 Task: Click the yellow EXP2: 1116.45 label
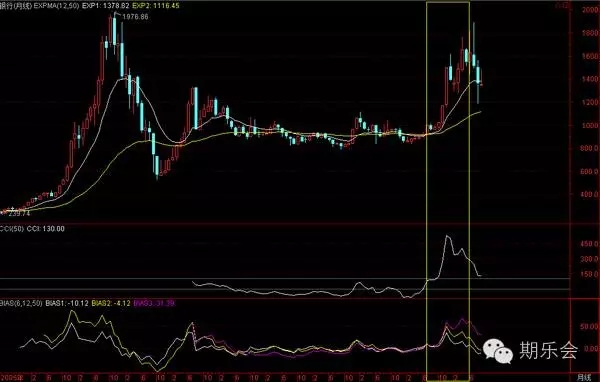[x=156, y=5]
